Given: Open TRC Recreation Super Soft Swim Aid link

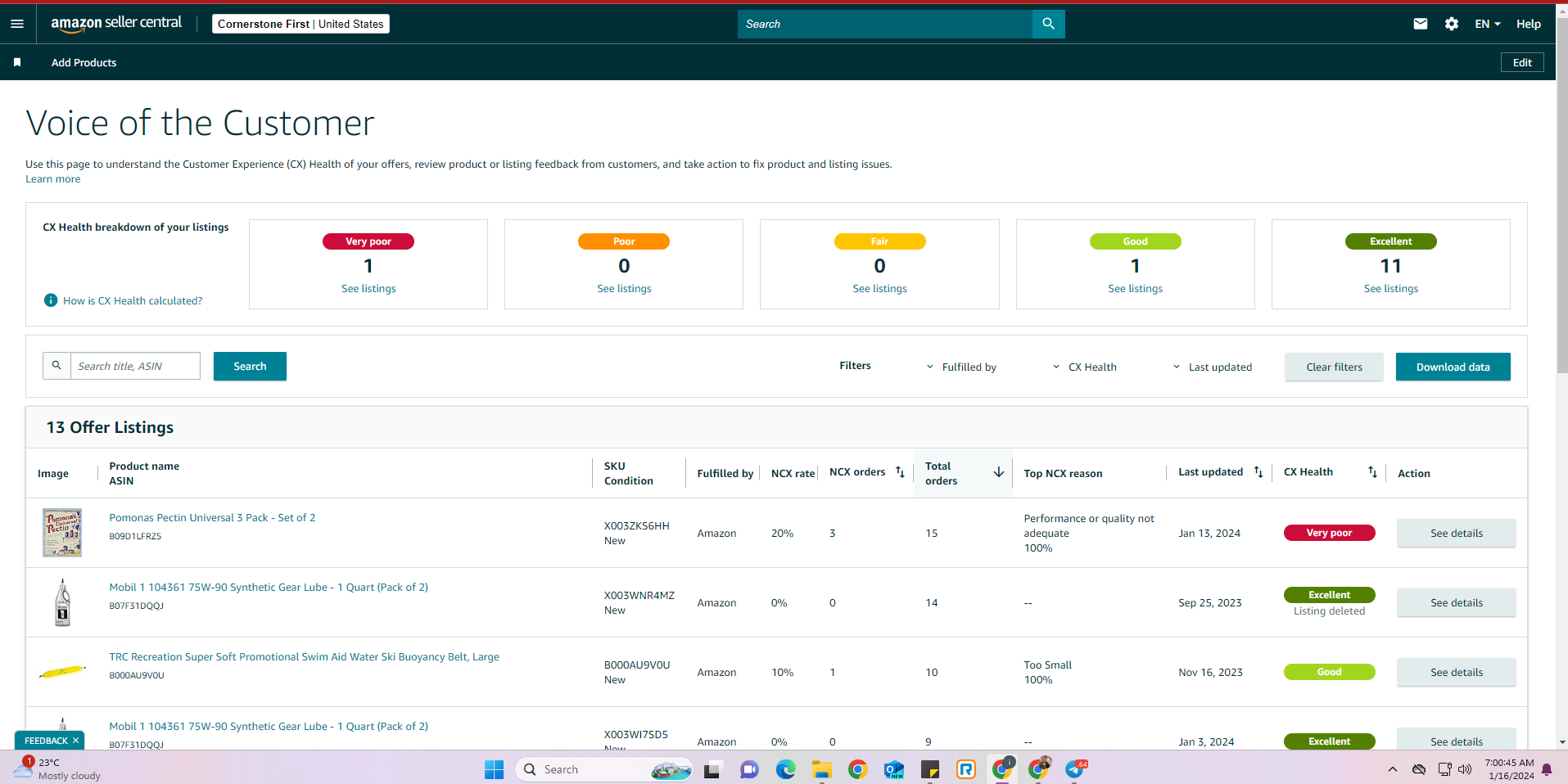Looking at the screenshot, I should pos(304,656).
